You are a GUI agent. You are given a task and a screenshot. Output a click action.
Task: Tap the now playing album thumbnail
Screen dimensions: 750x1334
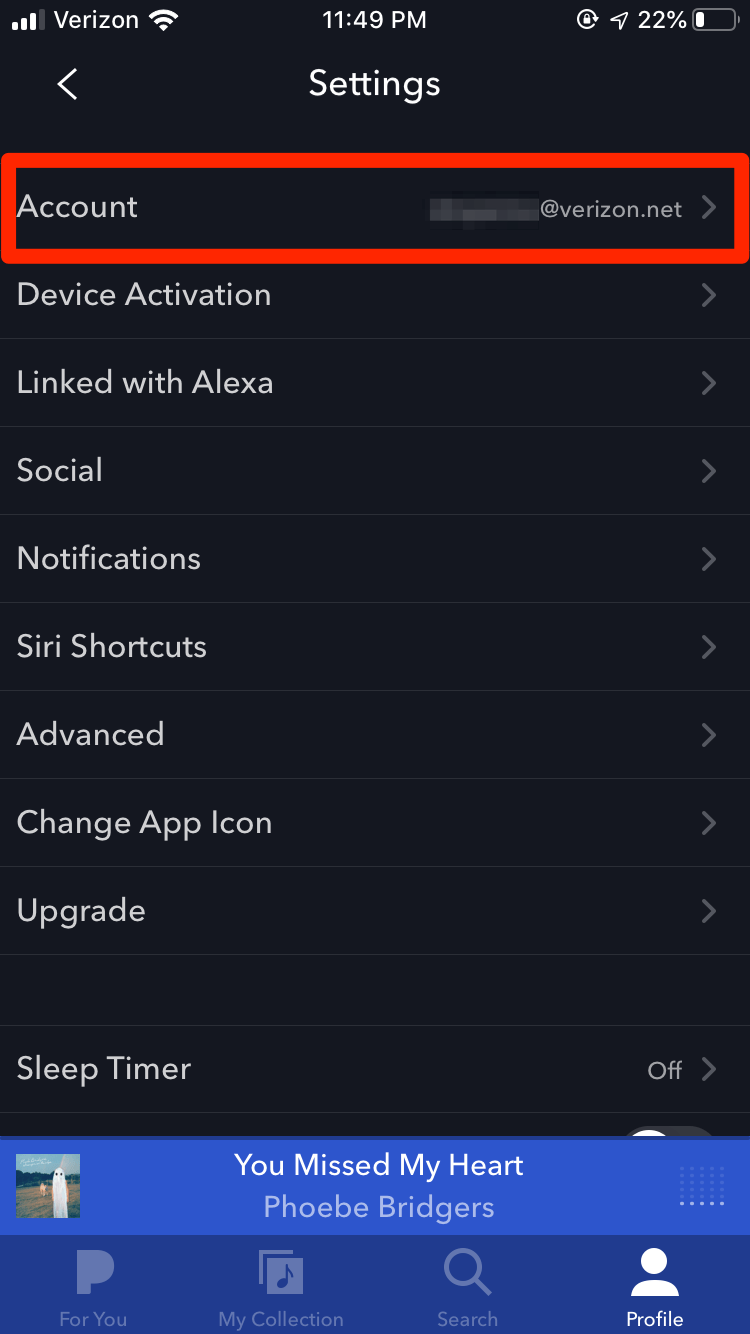[48, 1186]
